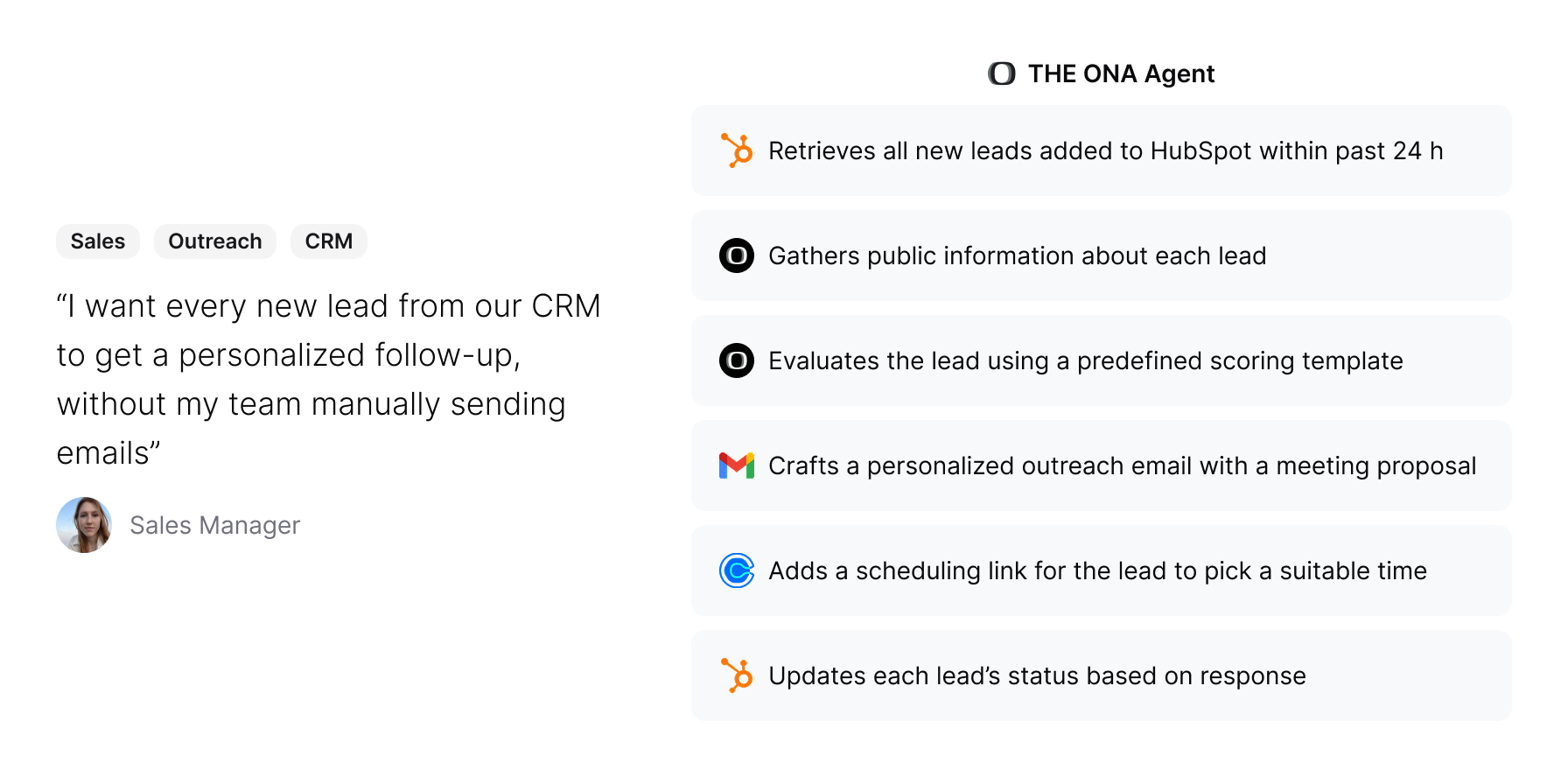
Task: Click the HubSpot icon beside Updates status
Action: click(x=737, y=675)
